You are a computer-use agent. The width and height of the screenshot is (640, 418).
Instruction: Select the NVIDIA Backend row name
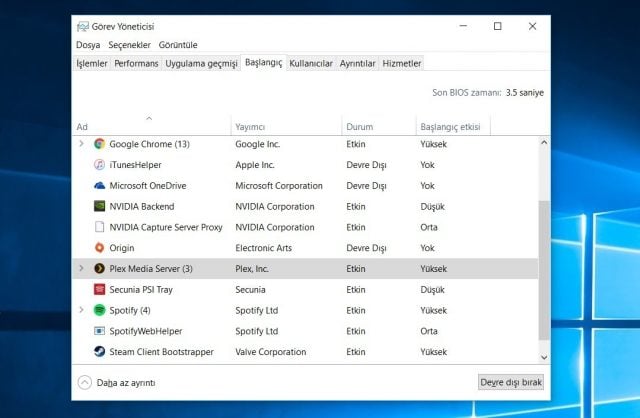[142, 207]
